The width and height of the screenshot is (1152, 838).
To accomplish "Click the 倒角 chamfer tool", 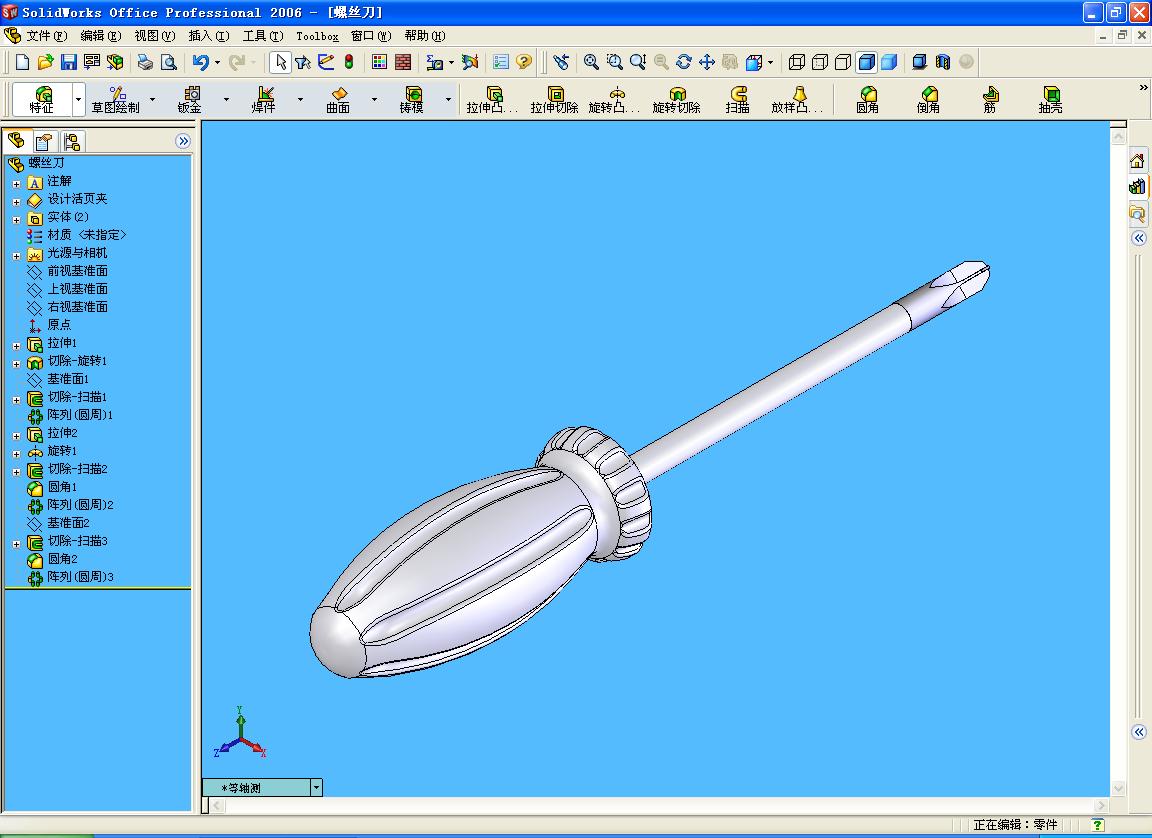I will (x=929, y=99).
